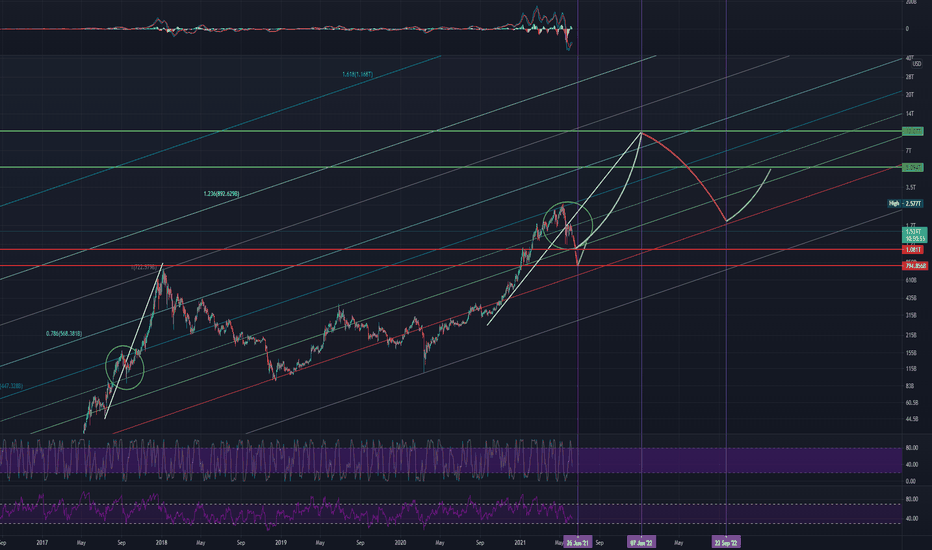Screen dimensions: 932x550
Task: Select the 07 Jan '22 date marker
Action: pos(641,542)
